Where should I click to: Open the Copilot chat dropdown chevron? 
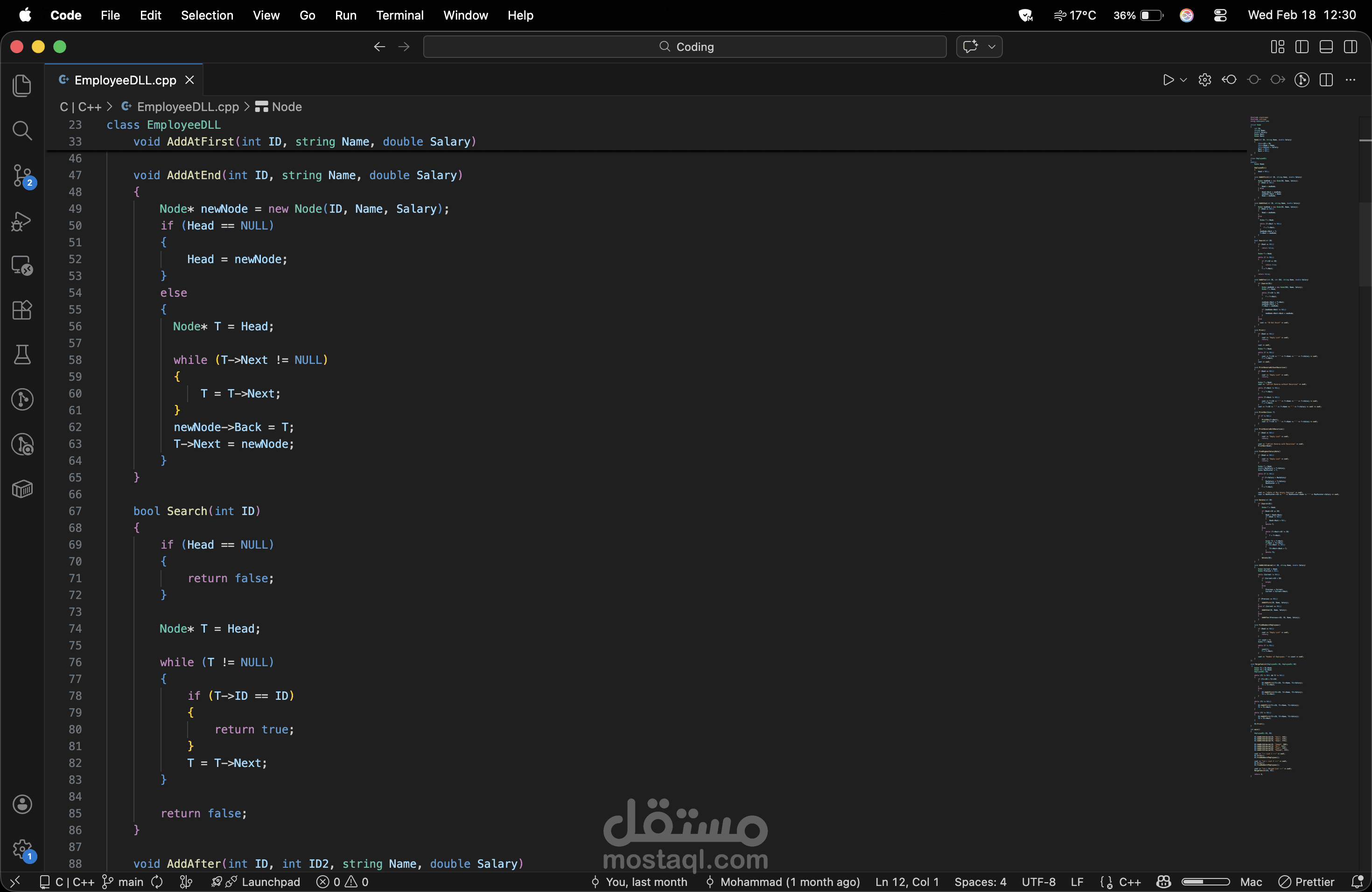(x=992, y=47)
